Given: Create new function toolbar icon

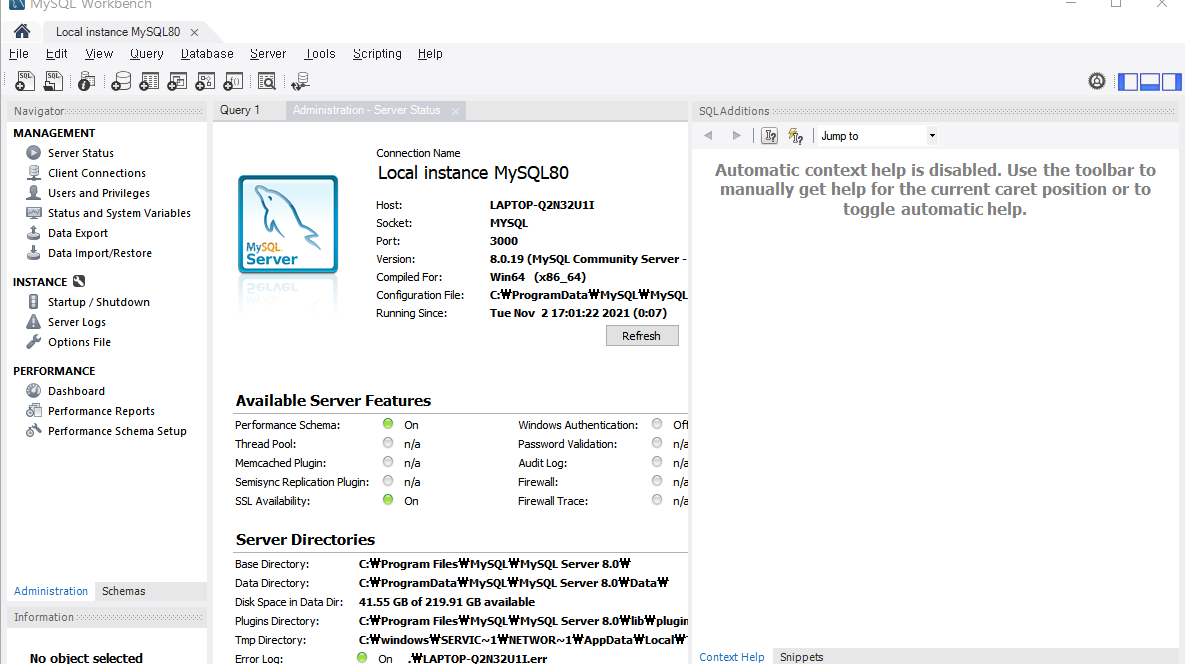Looking at the screenshot, I should pos(233,81).
